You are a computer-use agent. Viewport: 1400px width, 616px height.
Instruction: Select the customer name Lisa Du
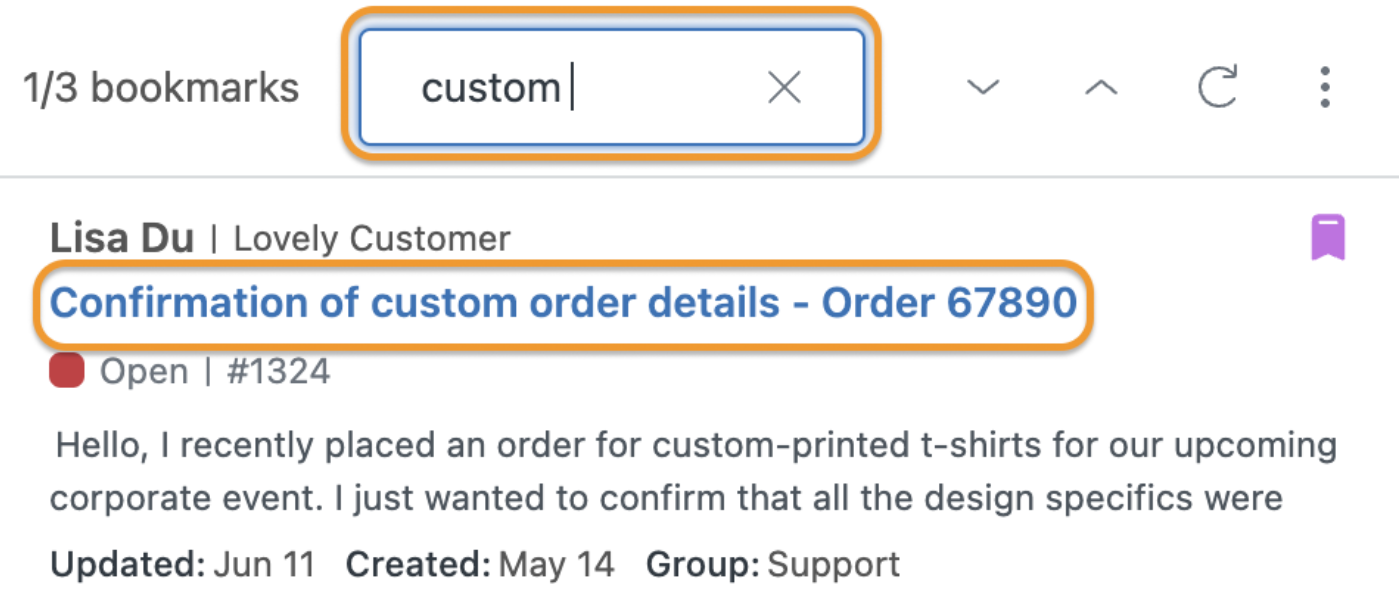pyautogui.click(x=121, y=238)
